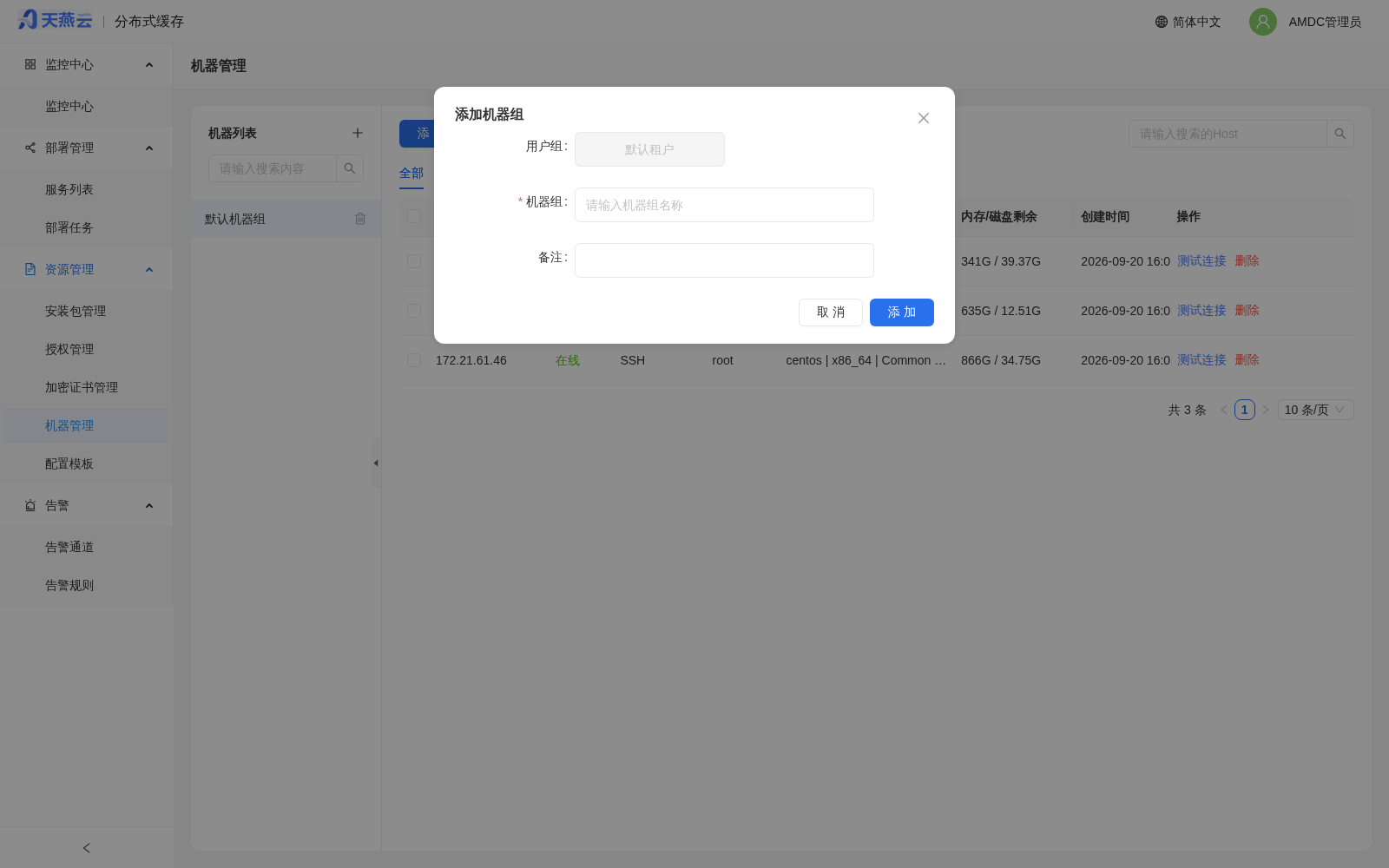Select 默认机器组 in the machine list
The image size is (1389, 868).
click(x=286, y=219)
